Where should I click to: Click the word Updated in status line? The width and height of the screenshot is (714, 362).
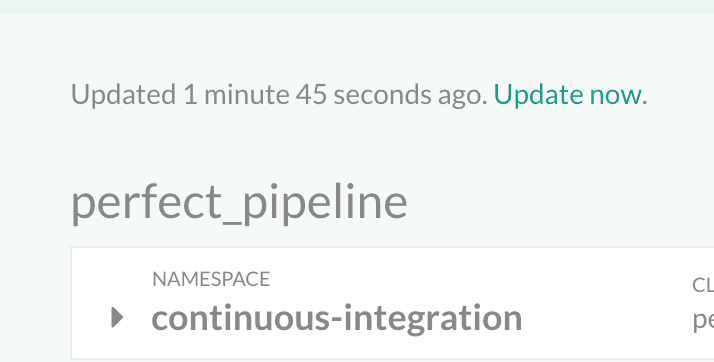coord(123,95)
